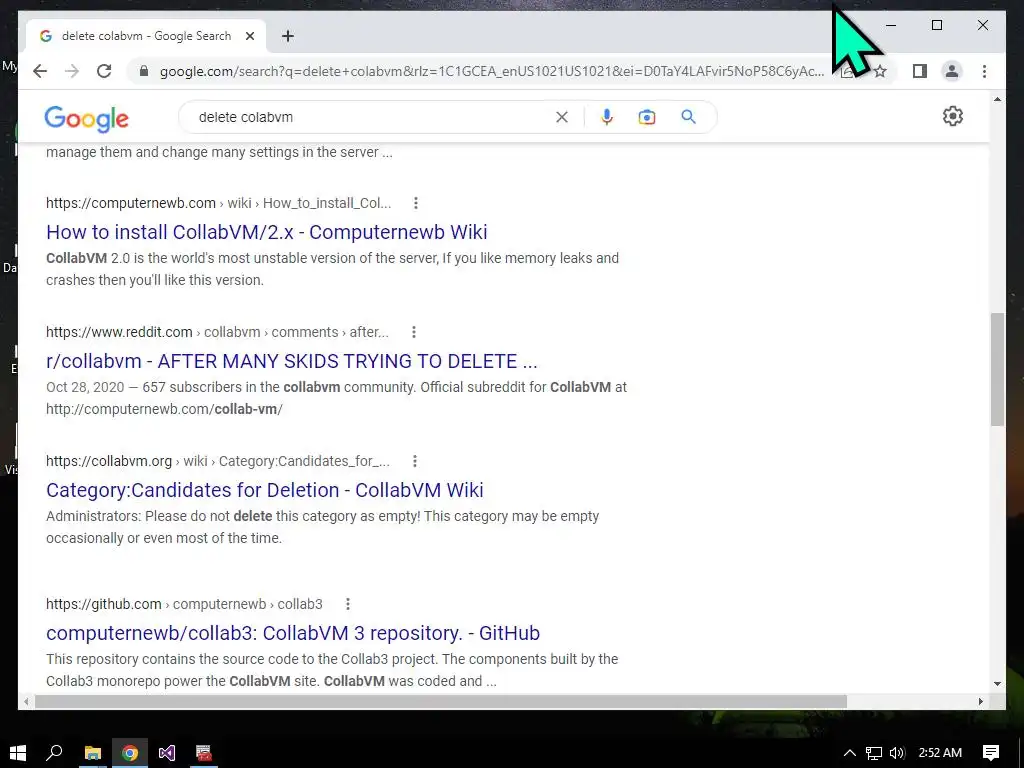Click the forward navigation arrow
1024x768 pixels.
click(x=72, y=71)
